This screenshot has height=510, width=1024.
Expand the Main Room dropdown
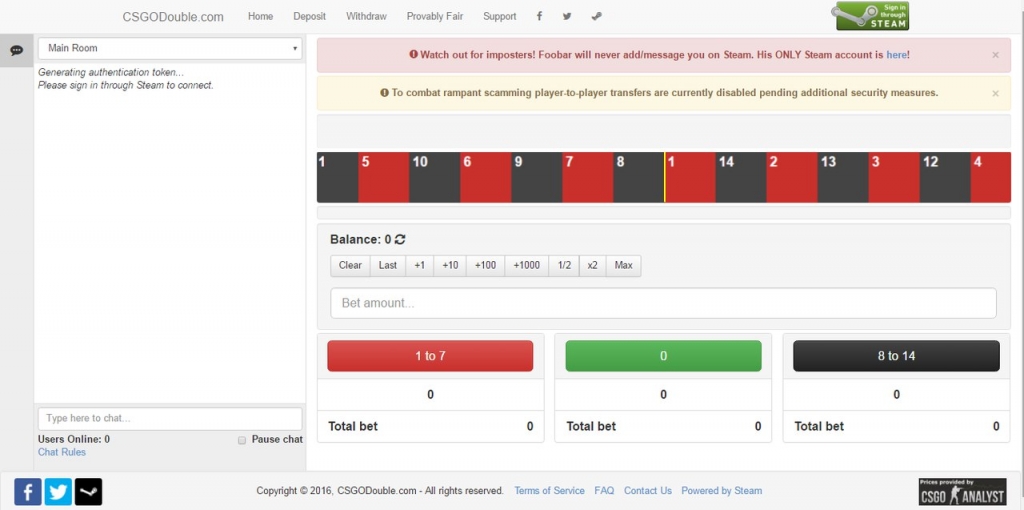[x=170, y=48]
